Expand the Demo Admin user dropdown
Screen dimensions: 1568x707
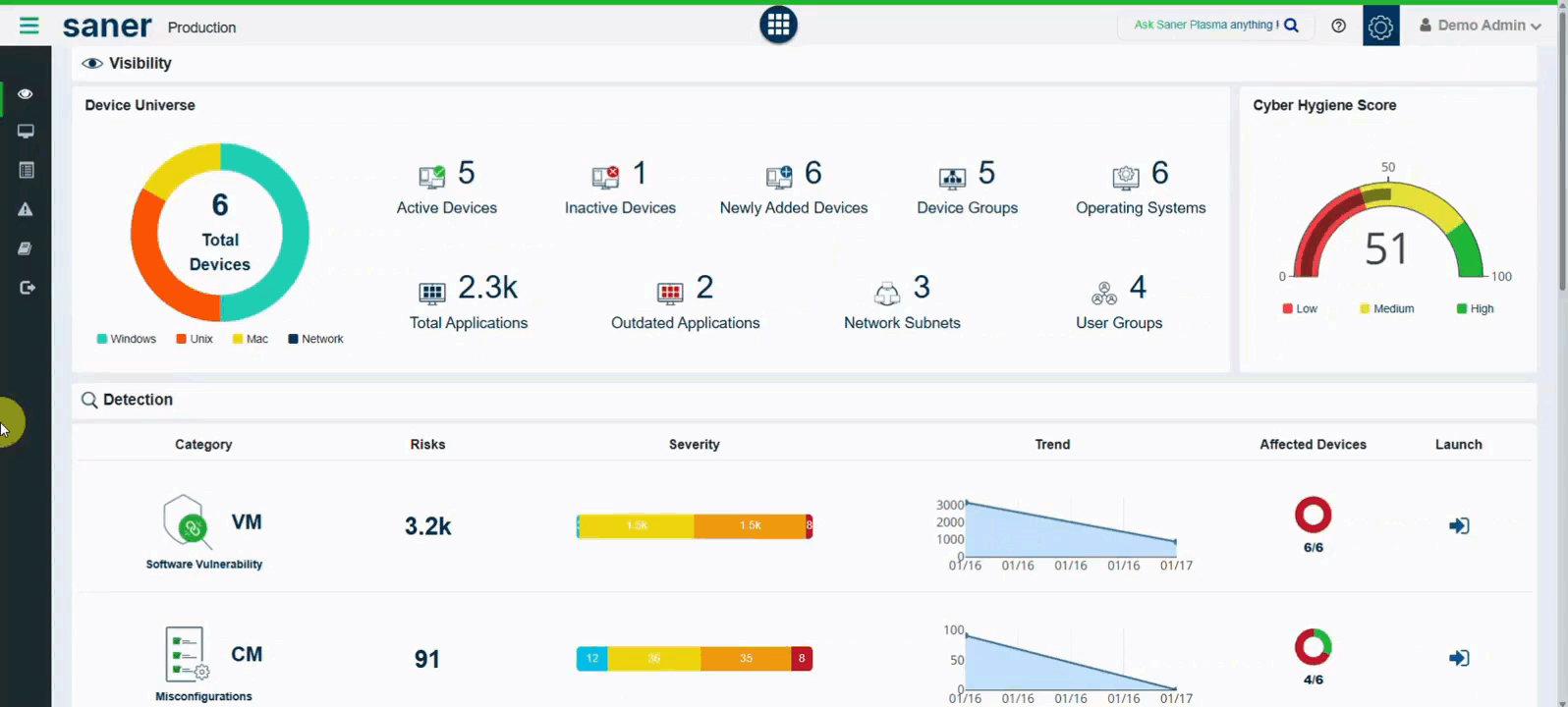click(1480, 26)
